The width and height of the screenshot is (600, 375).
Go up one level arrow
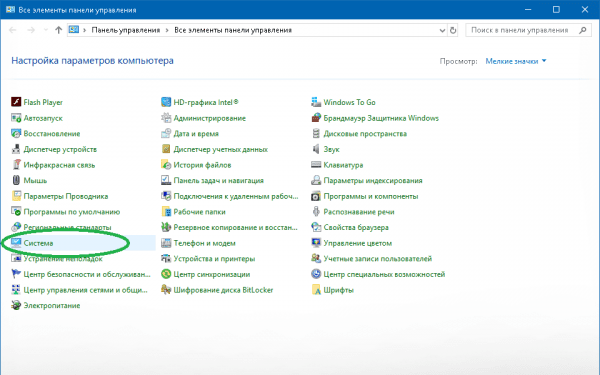click(x=58, y=30)
